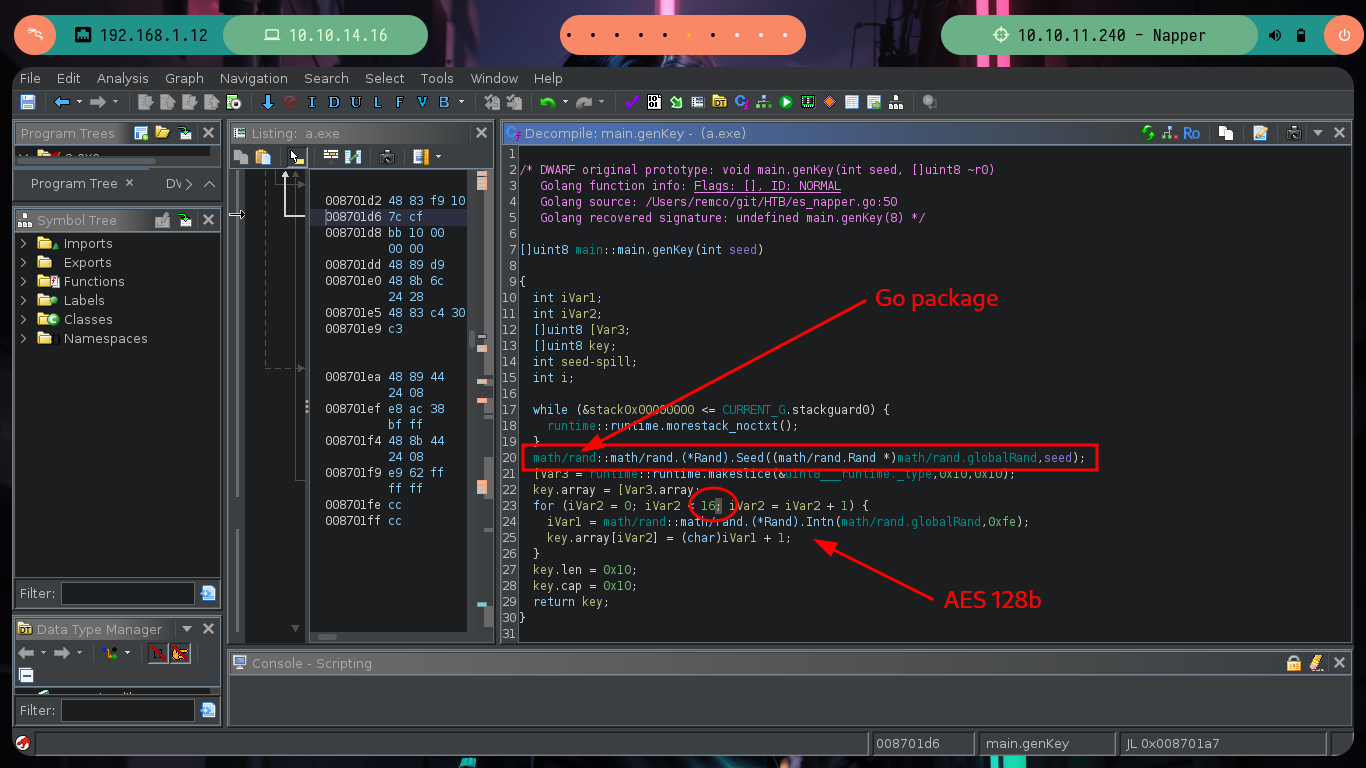Open the Navigation menu
The image size is (1366, 768).
coord(254,78)
